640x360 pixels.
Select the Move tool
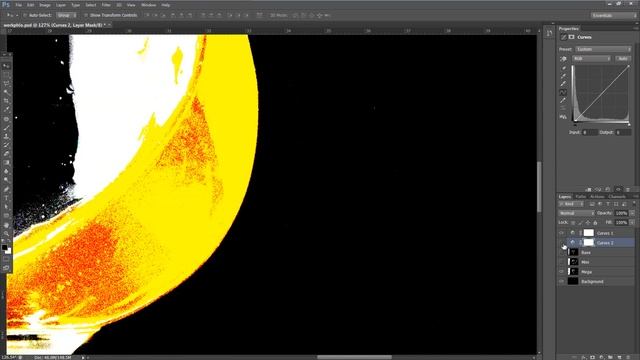tap(6, 66)
